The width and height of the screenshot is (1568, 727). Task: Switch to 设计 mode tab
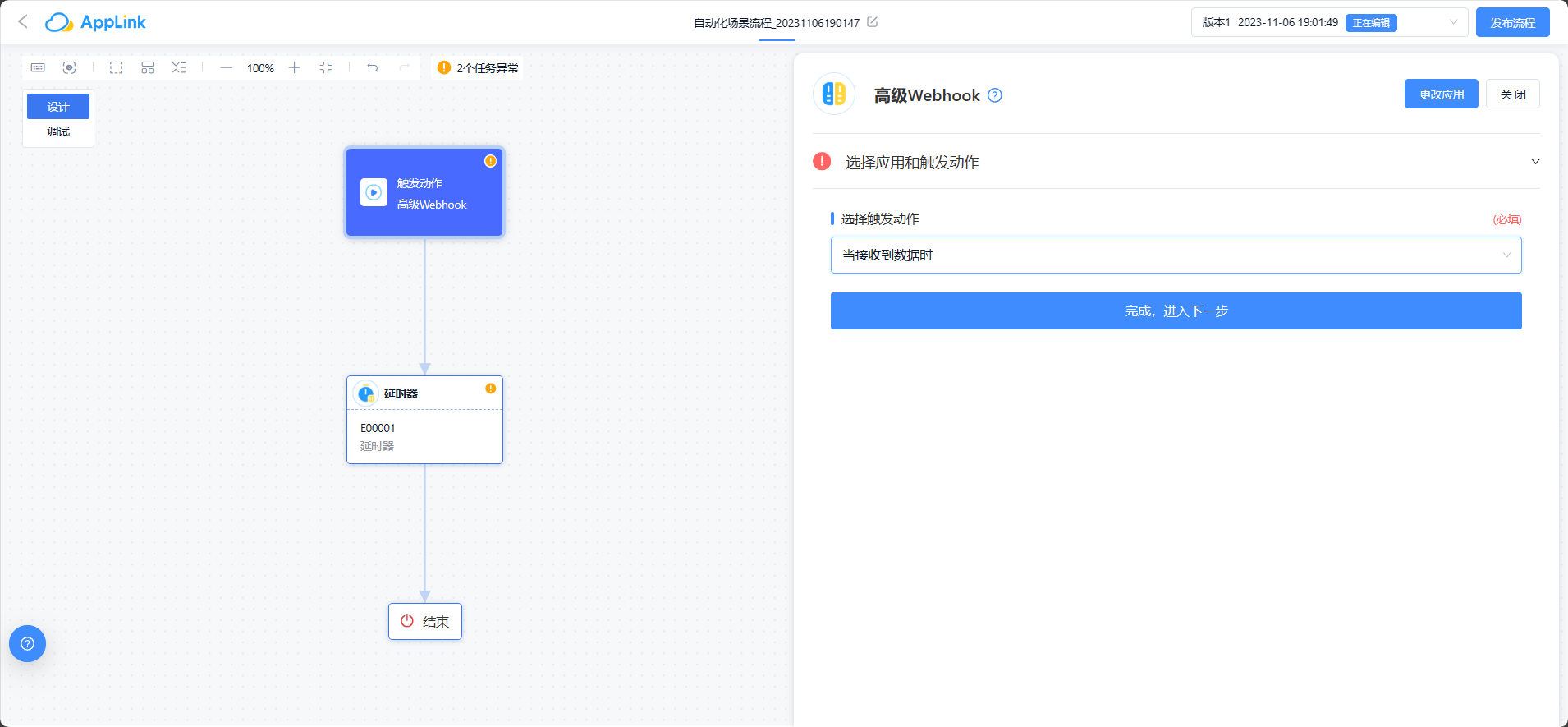pos(58,107)
